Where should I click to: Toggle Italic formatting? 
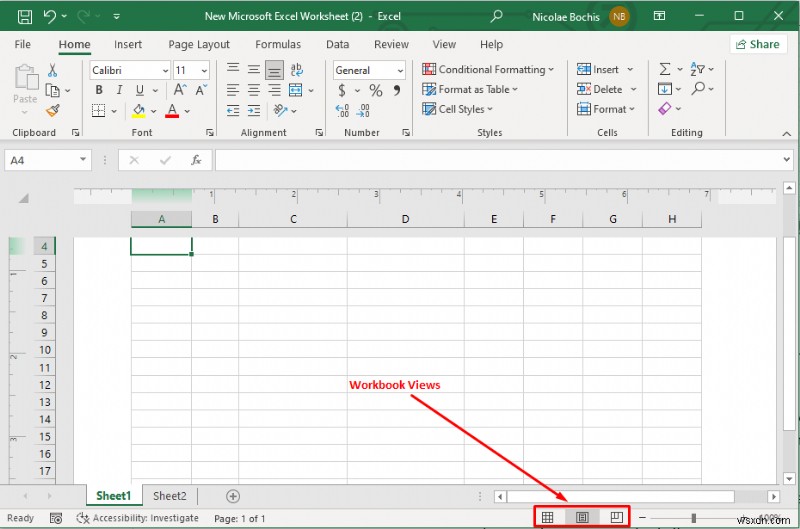pyautogui.click(x=119, y=90)
